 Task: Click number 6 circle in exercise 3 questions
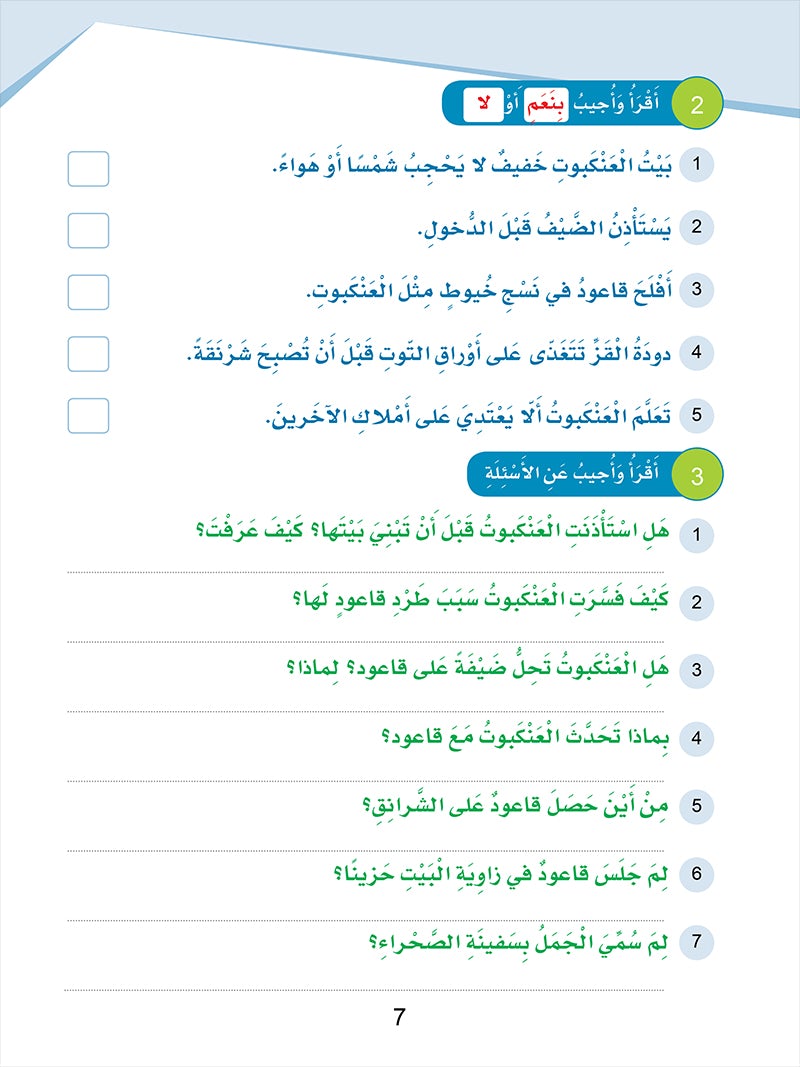coord(695,875)
